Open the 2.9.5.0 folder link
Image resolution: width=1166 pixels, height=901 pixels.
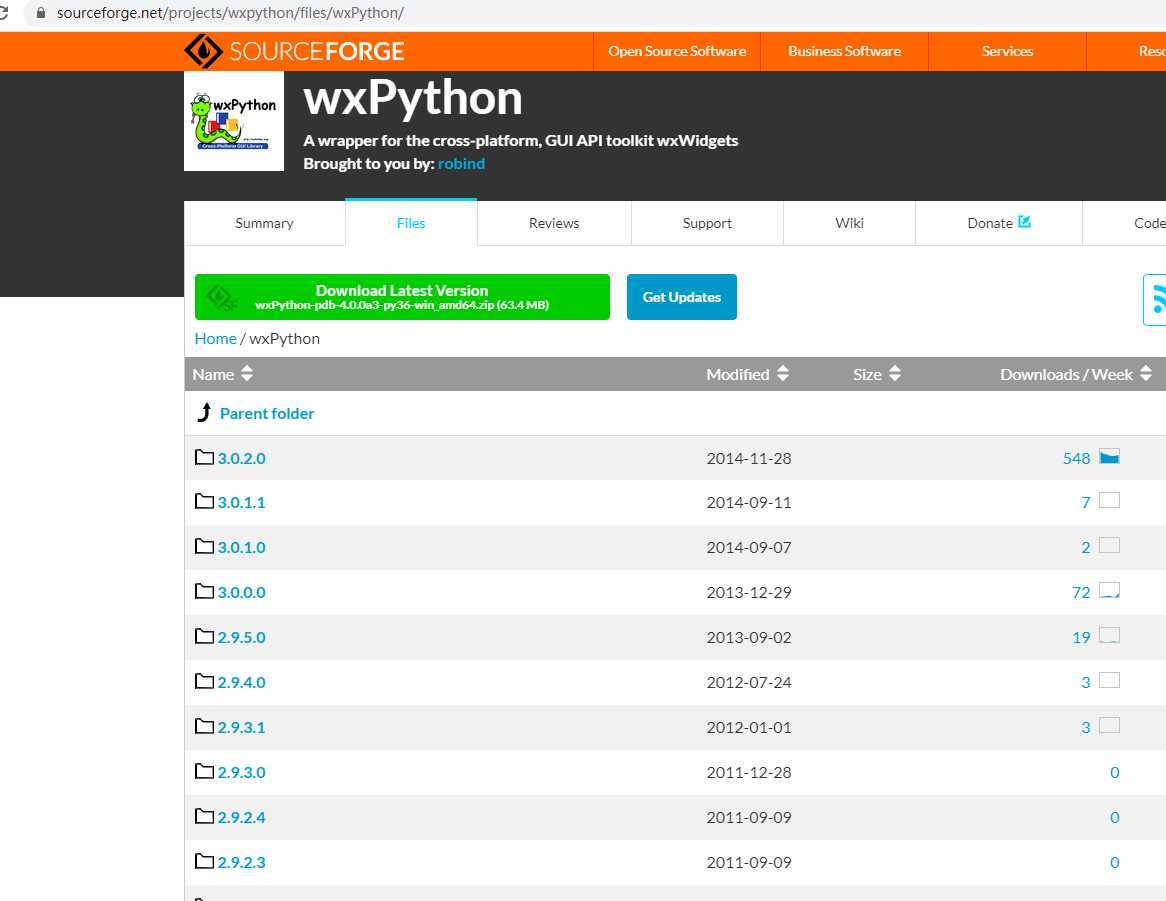tap(241, 637)
